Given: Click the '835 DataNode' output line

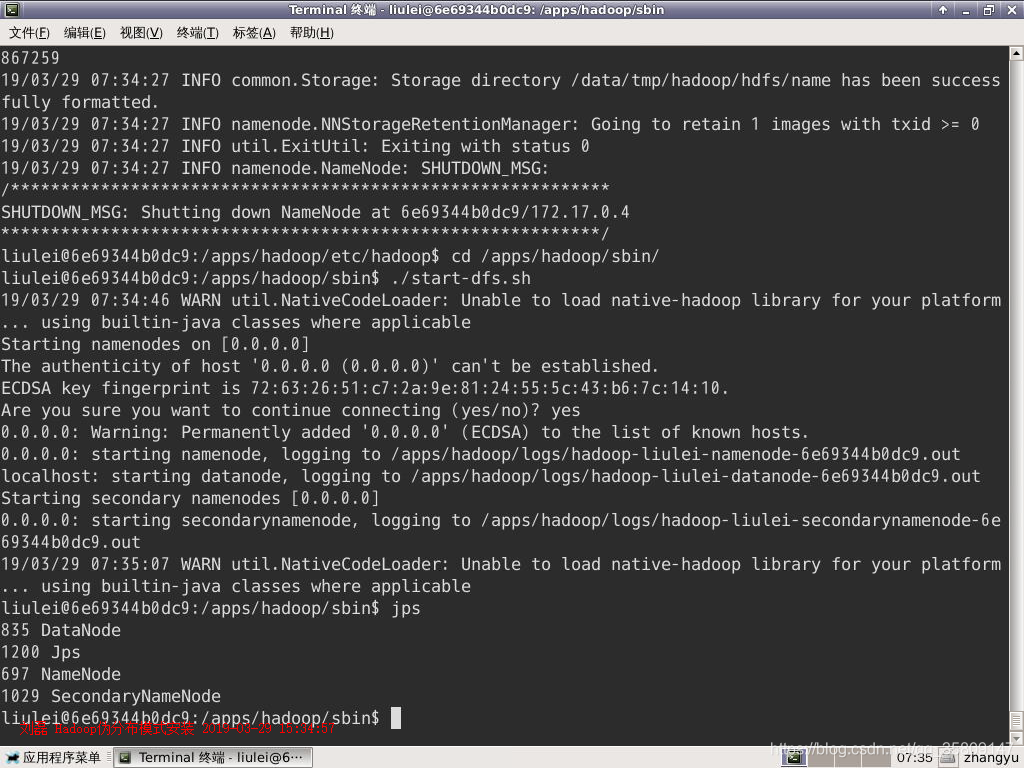Looking at the screenshot, I should (x=61, y=630).
